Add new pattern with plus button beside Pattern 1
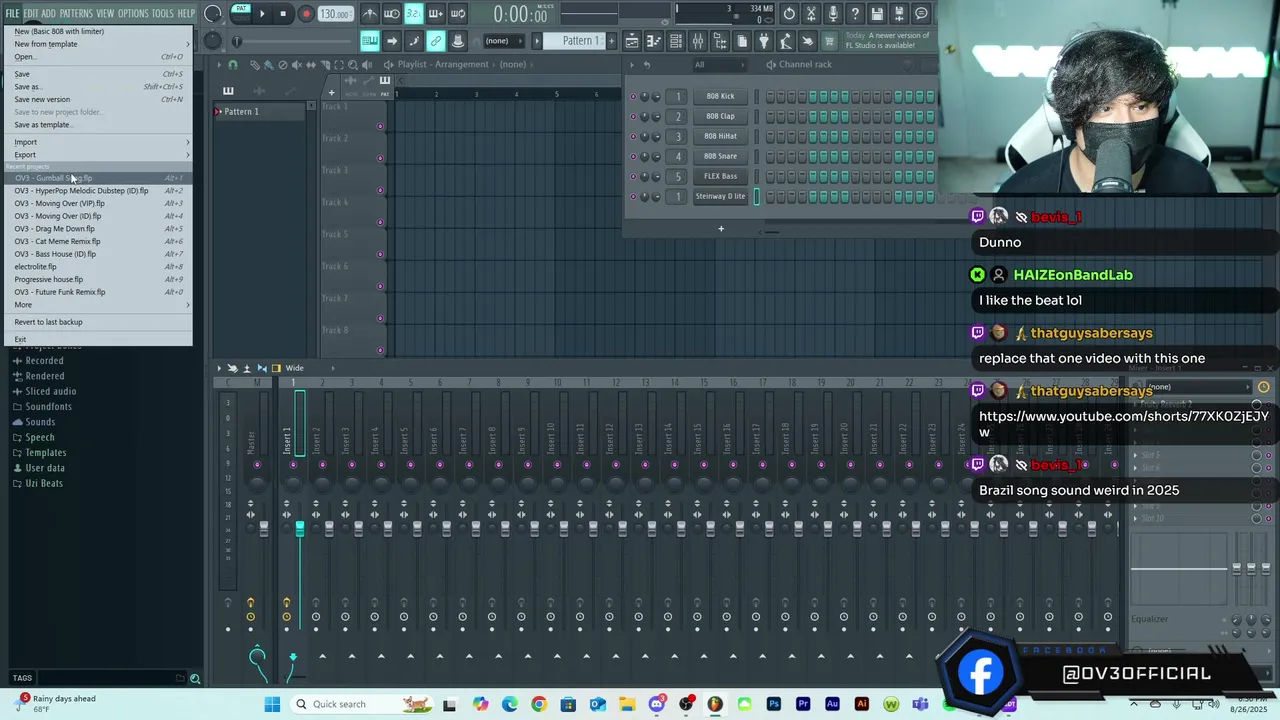 tap(610, 41)
